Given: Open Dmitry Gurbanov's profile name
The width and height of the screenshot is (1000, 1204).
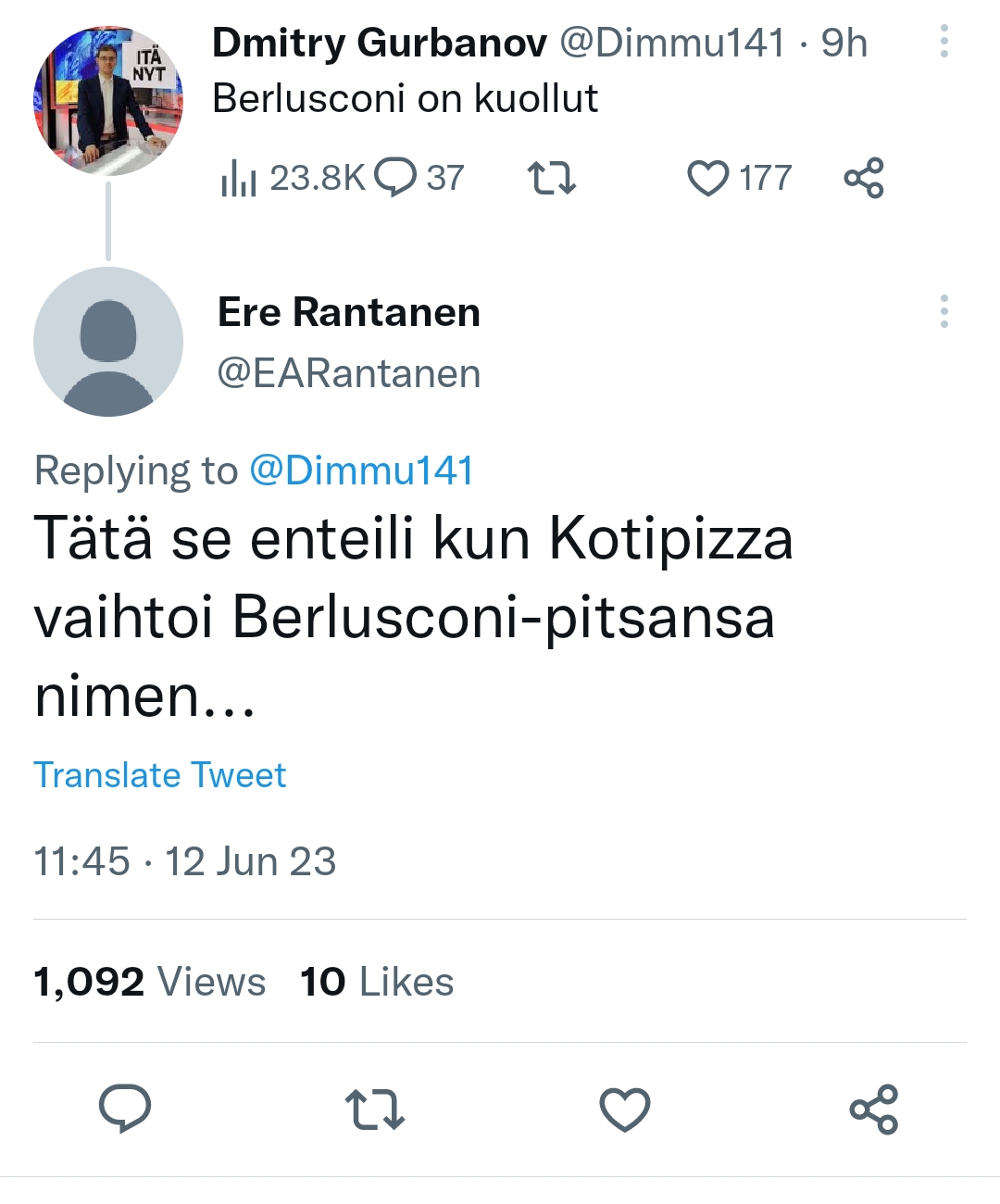Looking at the screenshot, I should 380,43.
